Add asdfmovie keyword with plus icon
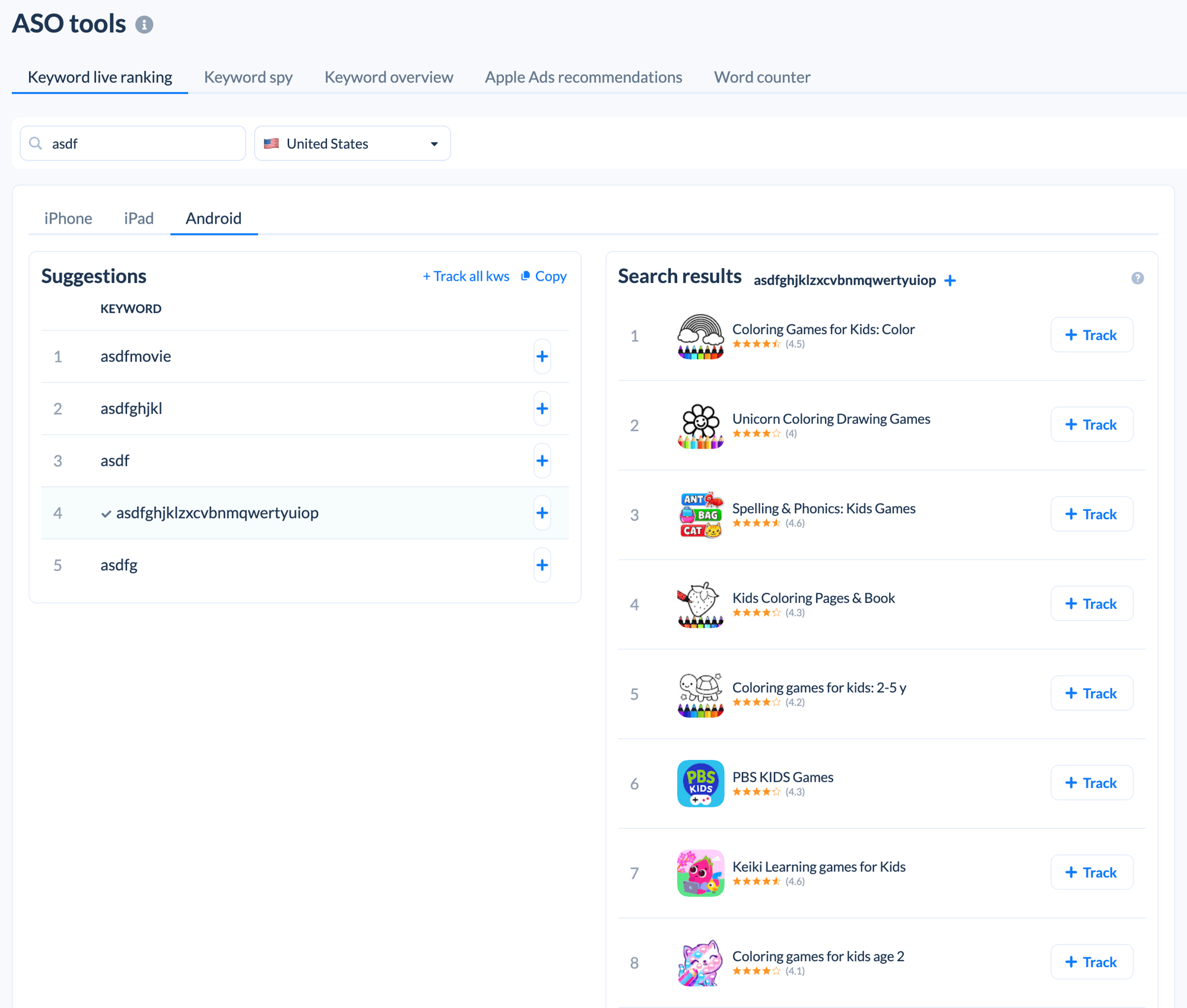 542,357
